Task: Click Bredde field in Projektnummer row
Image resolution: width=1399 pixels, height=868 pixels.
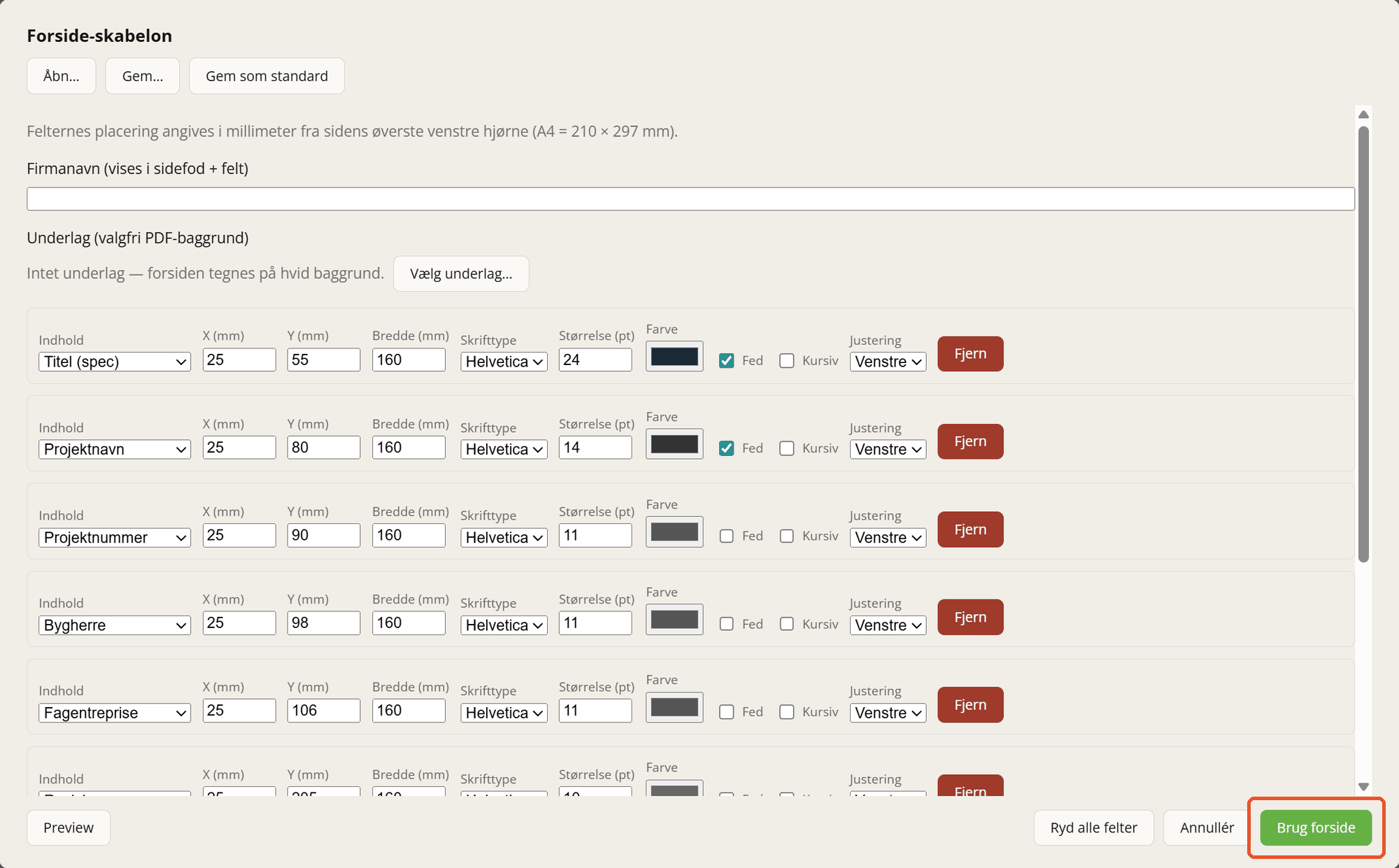Action: click(x=409, y=535)
